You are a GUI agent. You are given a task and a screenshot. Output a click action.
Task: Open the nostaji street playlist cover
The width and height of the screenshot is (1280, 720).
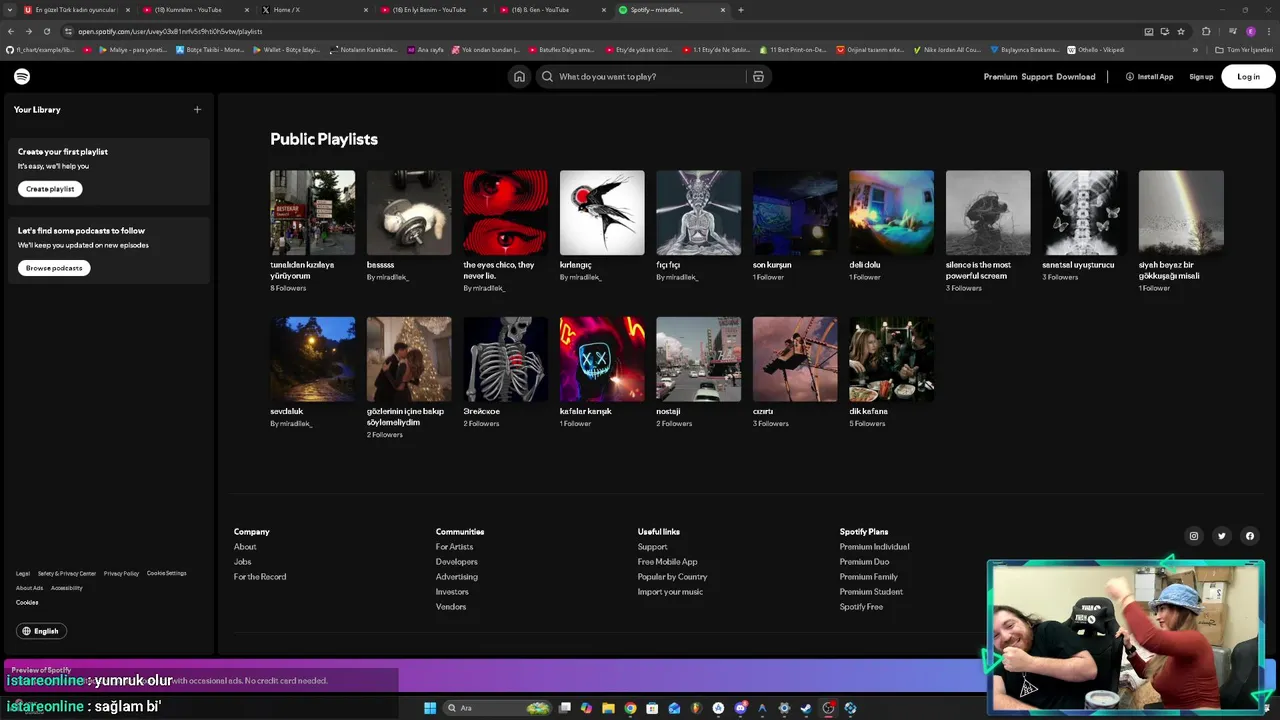coord(698,359)
